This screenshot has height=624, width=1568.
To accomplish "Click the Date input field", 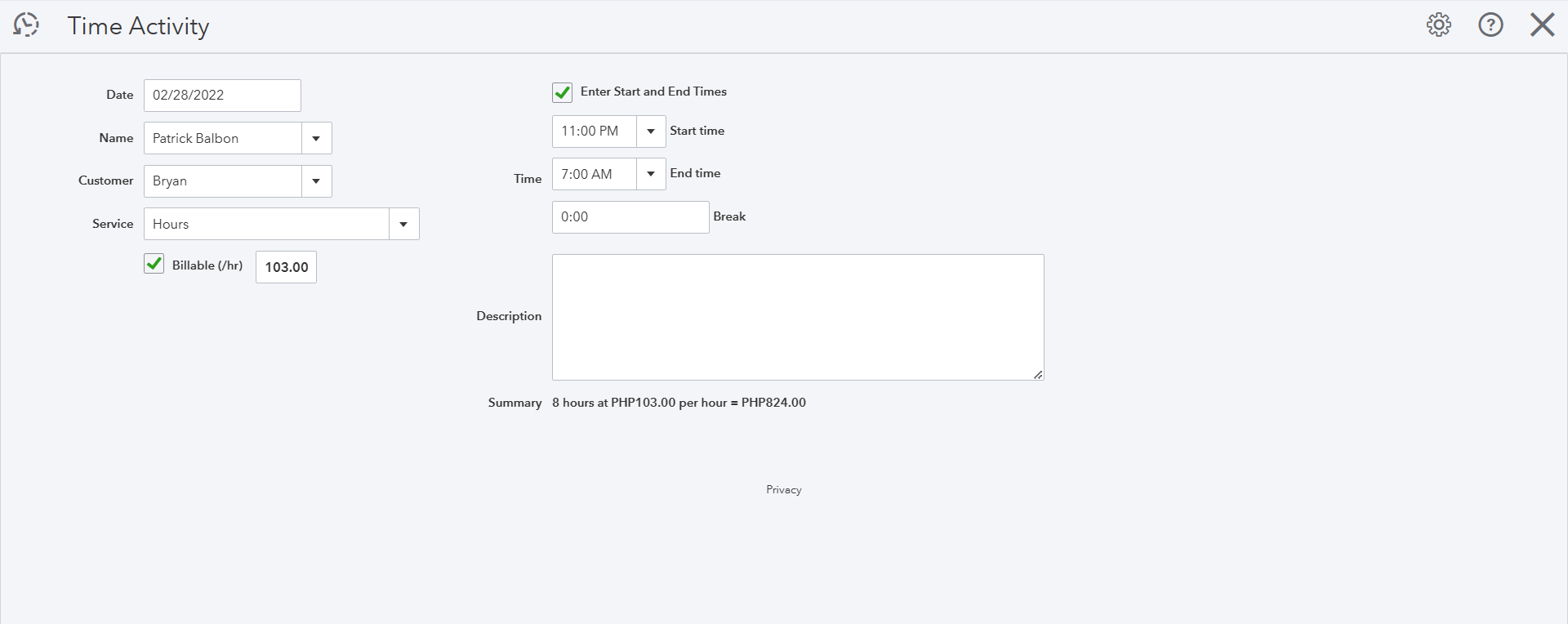I will point(222,96).
